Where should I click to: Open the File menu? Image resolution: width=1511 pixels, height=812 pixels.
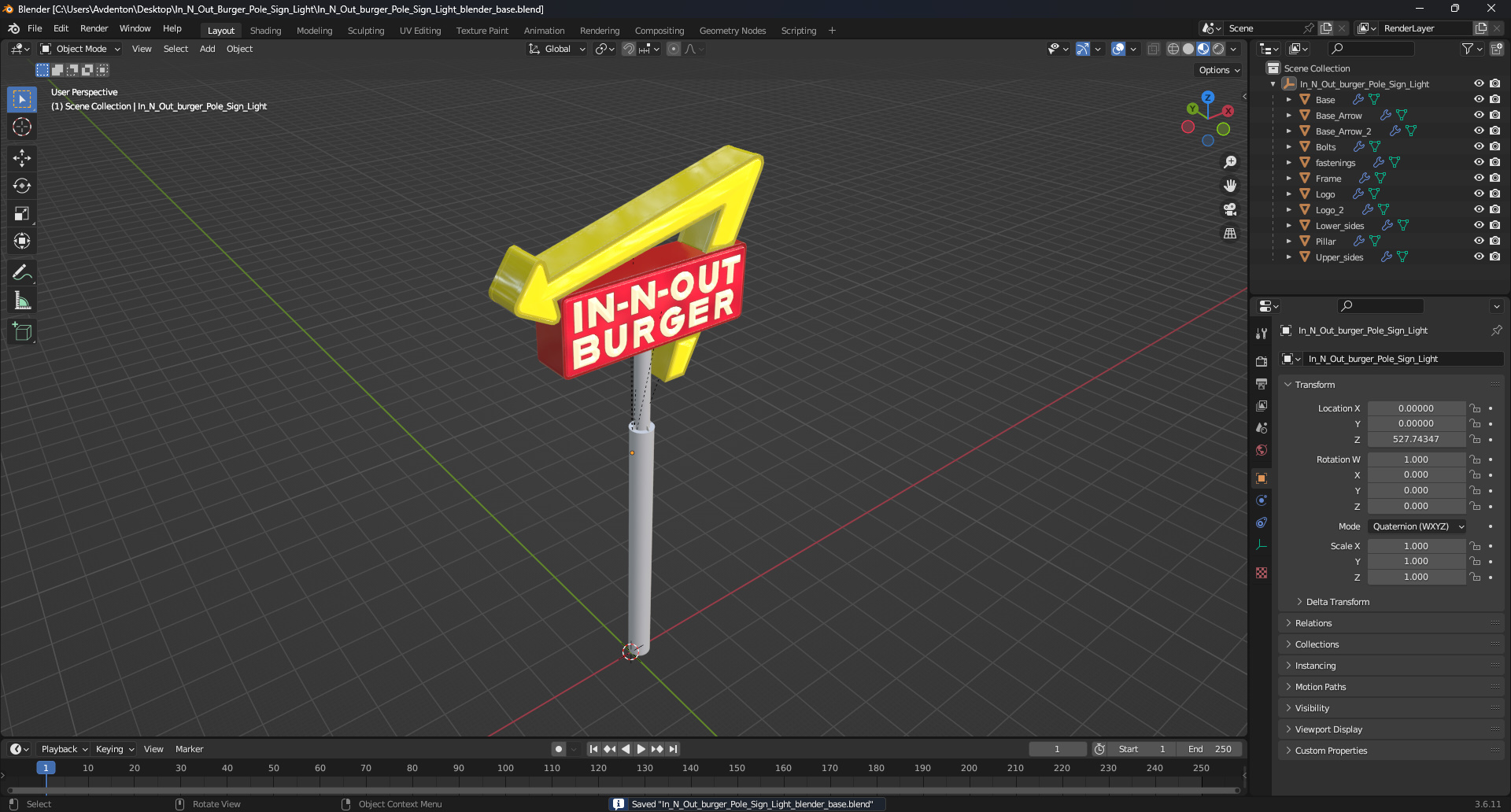35,28
